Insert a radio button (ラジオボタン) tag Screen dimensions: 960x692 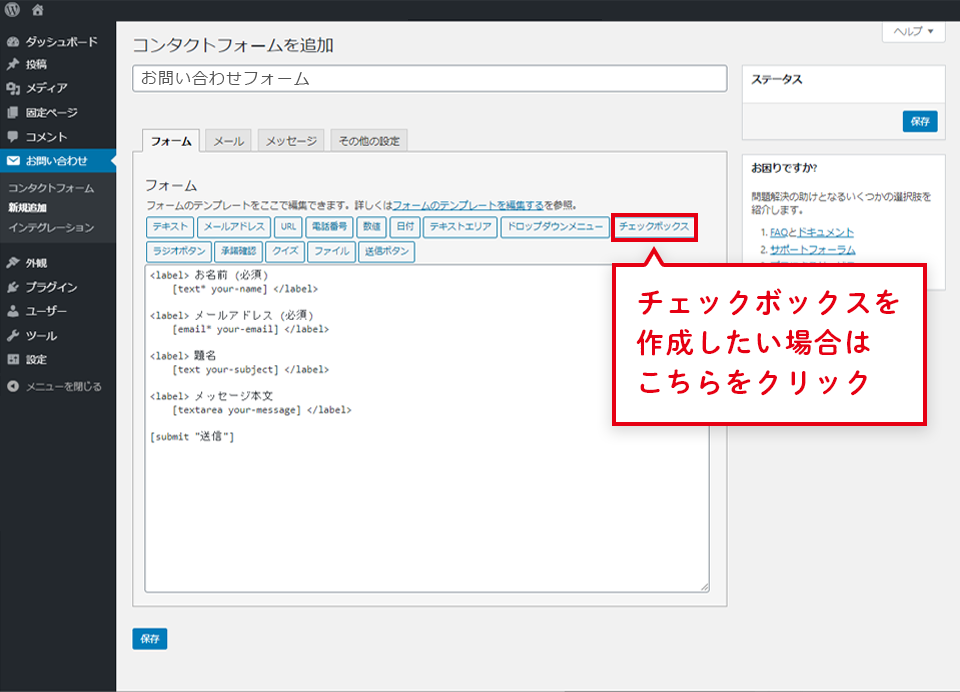point(178,251)
